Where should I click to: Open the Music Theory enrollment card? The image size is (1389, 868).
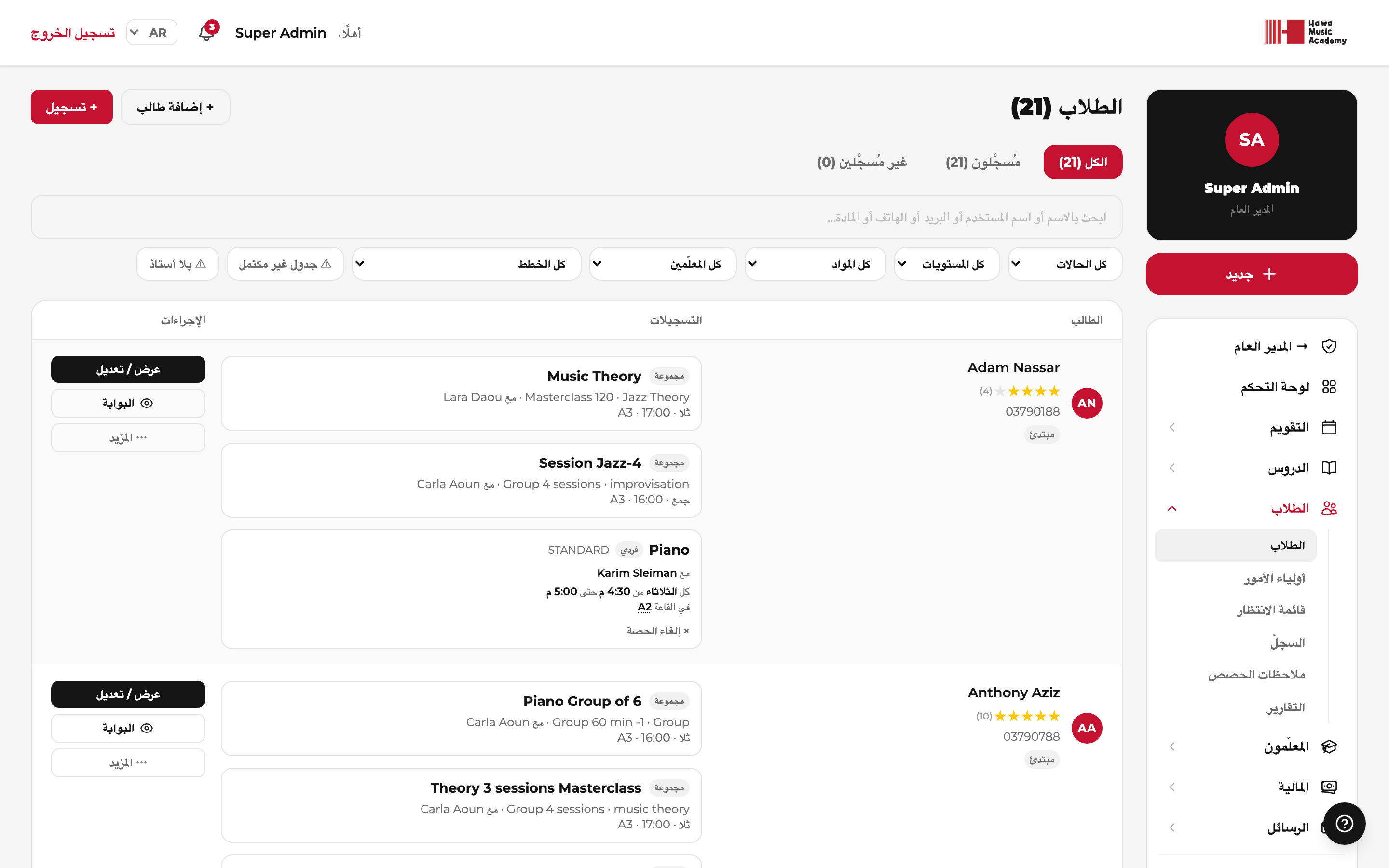click(462, 393)
